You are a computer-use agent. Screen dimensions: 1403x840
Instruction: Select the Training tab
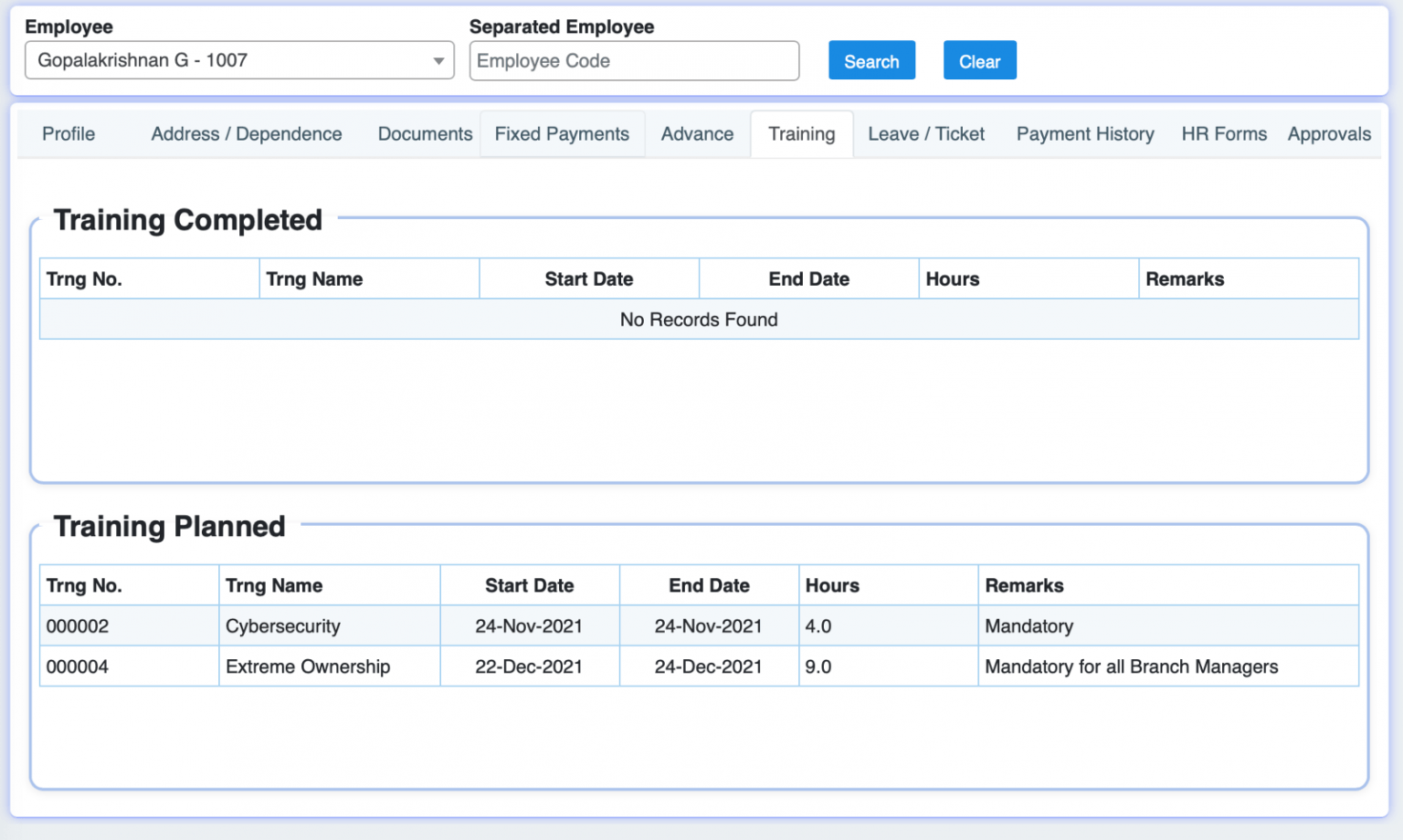click(x=801, y=134)
